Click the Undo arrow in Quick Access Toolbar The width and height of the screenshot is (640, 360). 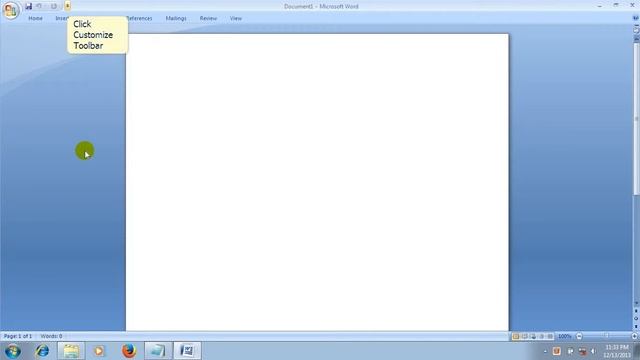(39, 6)
